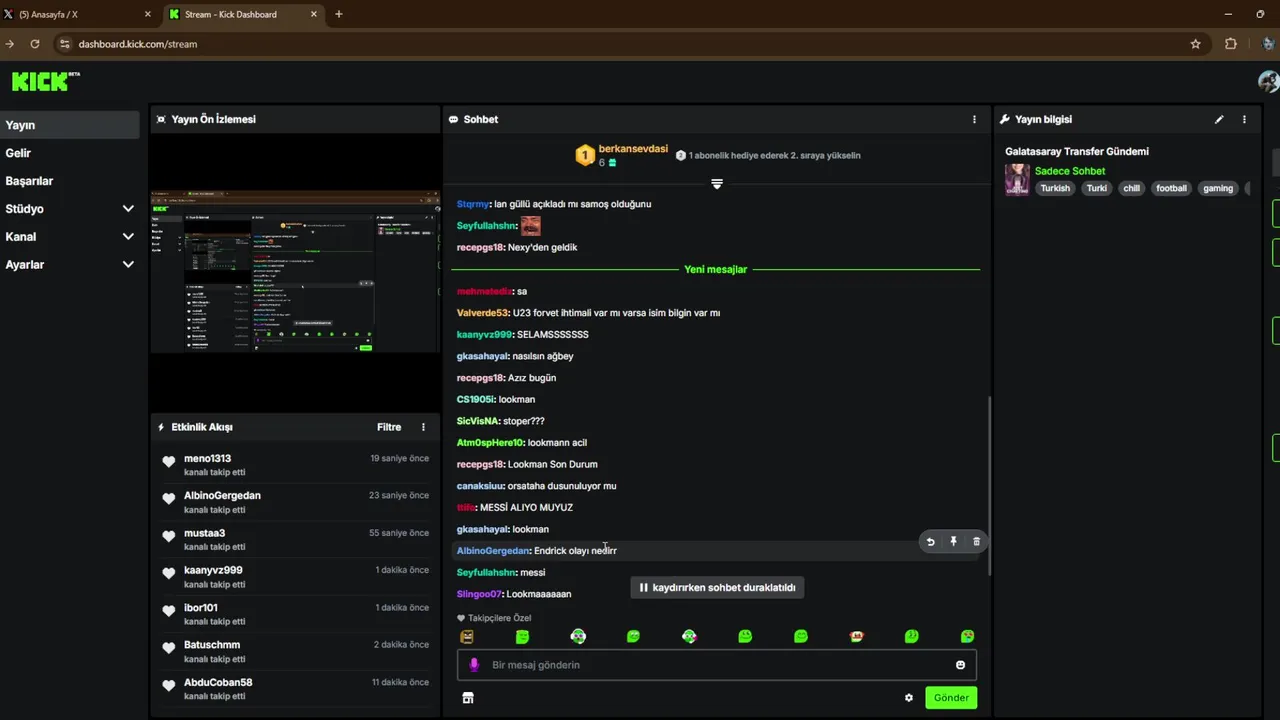The height and width of the screenshot is (720, 1280).
Task: Click the chill tag
Action: pos(1131,188)
